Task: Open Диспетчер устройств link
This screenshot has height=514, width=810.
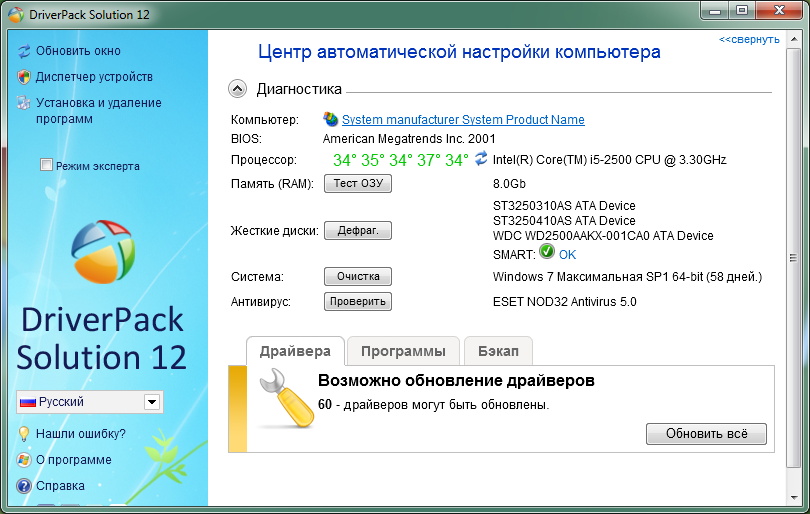Action: coord(94,77)
